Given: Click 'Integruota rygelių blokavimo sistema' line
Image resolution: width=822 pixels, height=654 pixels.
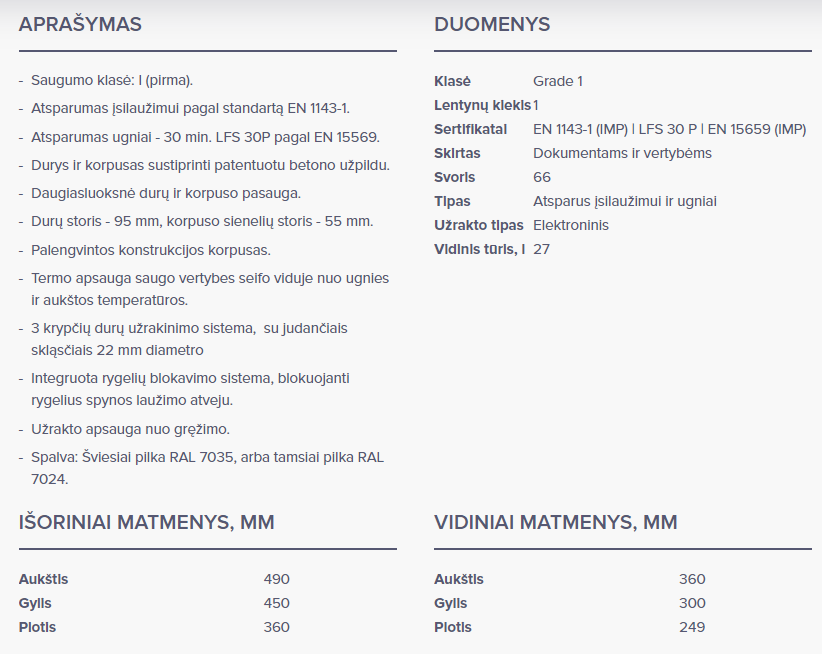Looking at the screenshot, I should 190,389.
